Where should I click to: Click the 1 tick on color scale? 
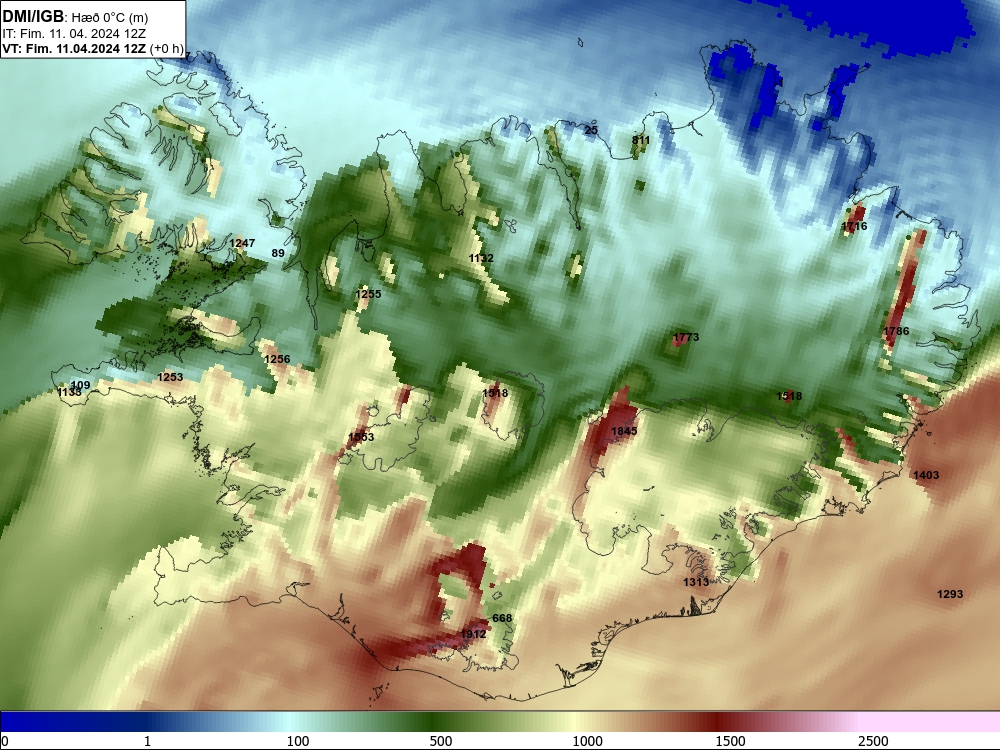[x=147, y=741]
